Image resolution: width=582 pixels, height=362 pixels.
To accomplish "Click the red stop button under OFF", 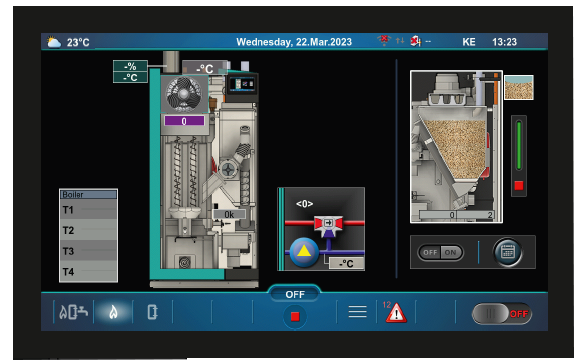I will (295, 316).
